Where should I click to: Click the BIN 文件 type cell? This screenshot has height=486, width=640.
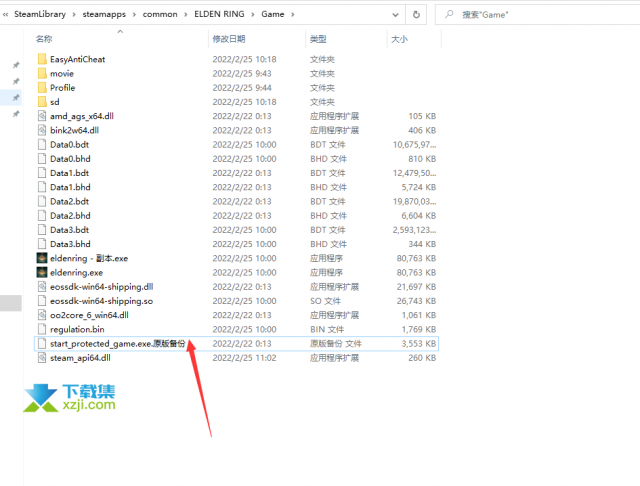327,329
